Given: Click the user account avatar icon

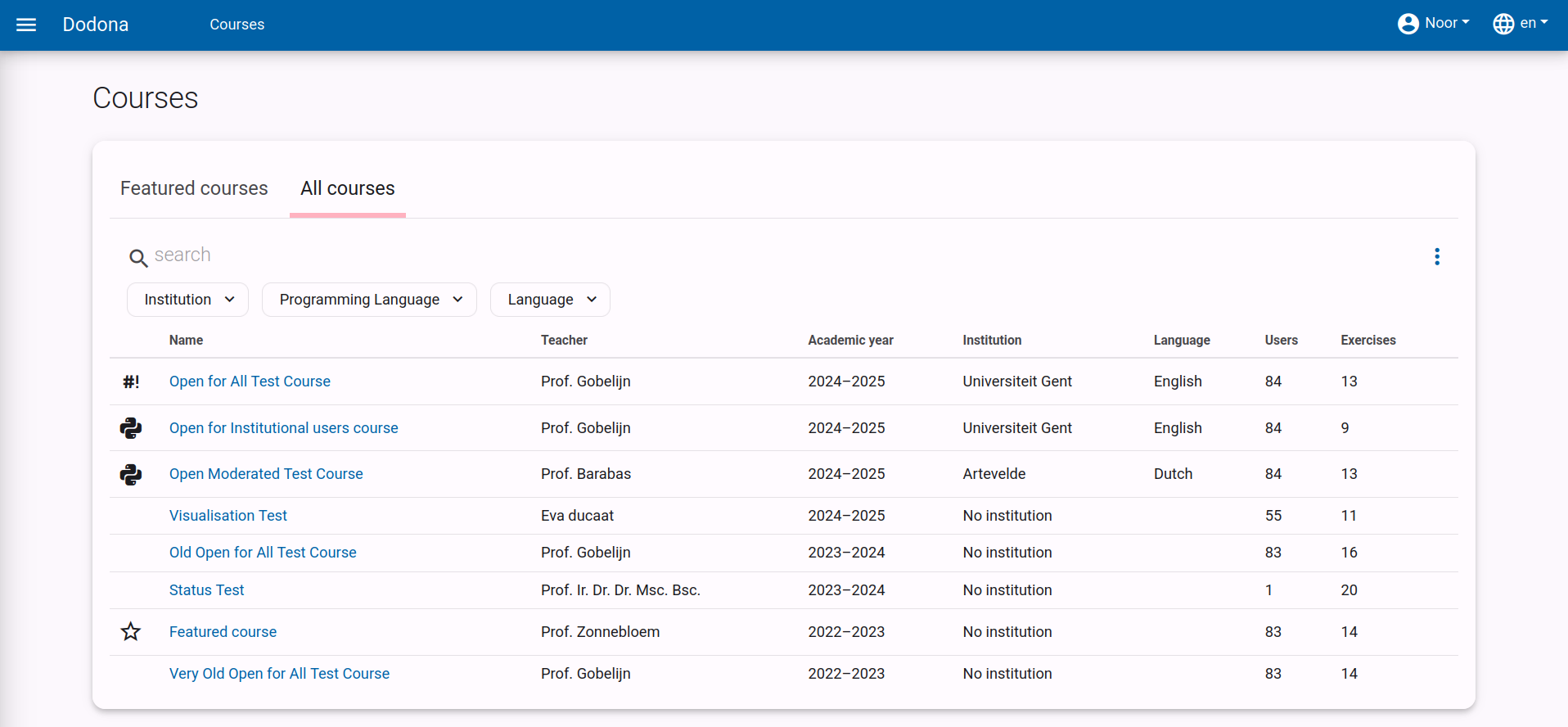Looking at the screenshot, I should [1408, 24].
